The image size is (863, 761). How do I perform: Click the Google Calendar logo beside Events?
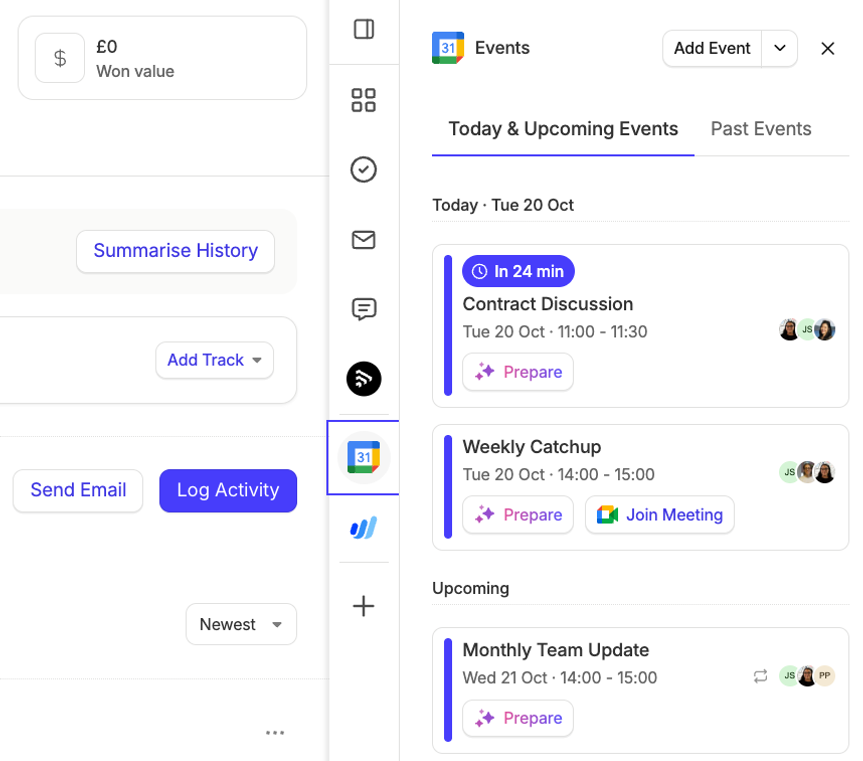coord(447,48)
